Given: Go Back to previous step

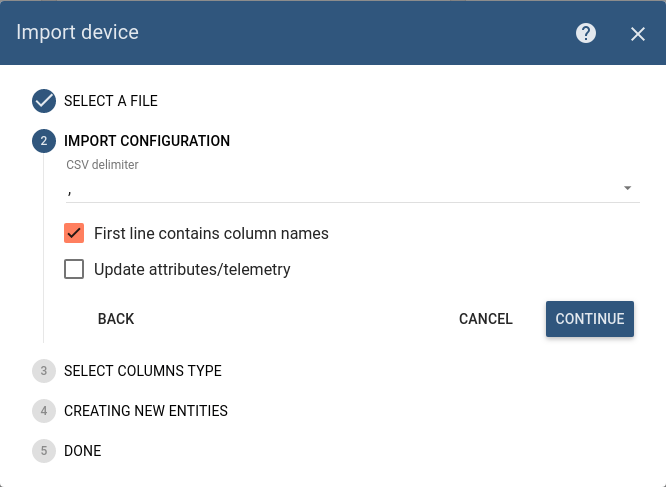Looking at the screenshot, I should coord(116,319).
